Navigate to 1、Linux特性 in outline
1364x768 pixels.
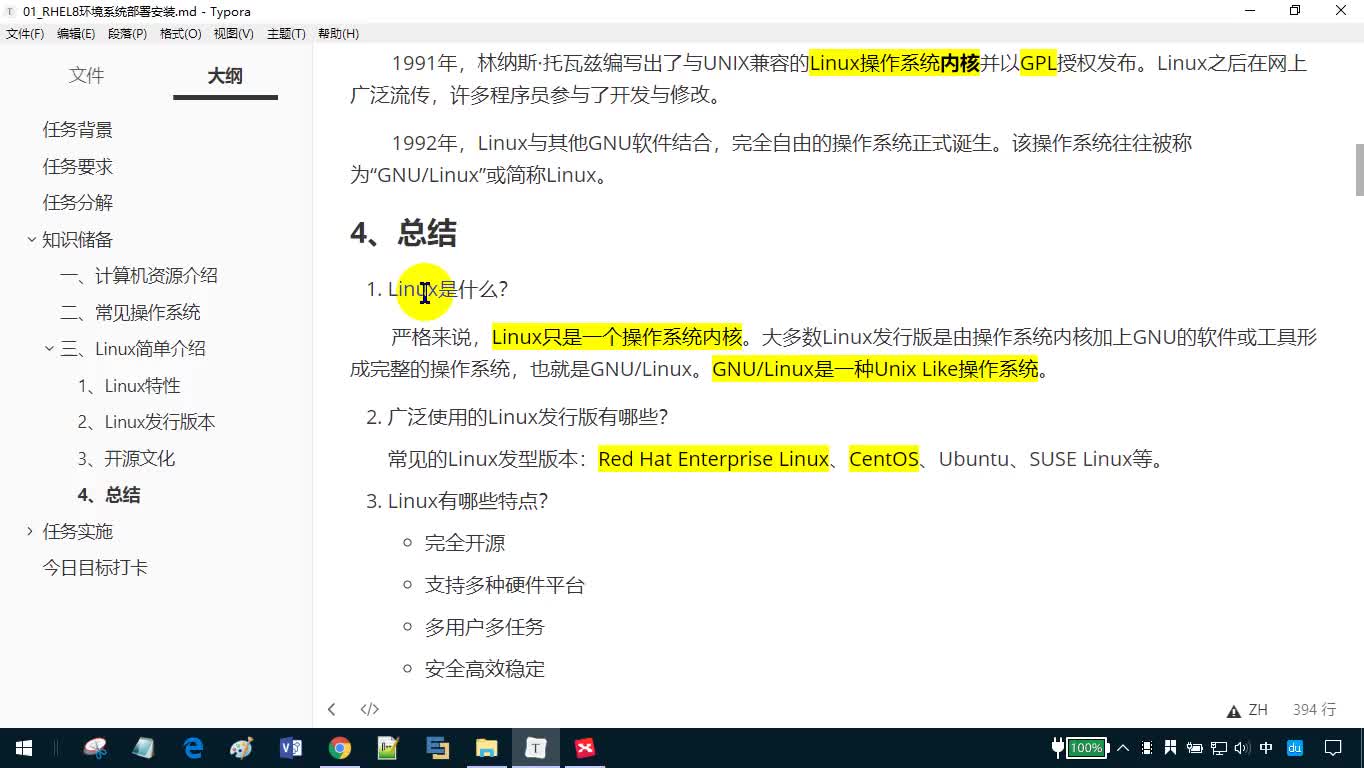point(129,385)
